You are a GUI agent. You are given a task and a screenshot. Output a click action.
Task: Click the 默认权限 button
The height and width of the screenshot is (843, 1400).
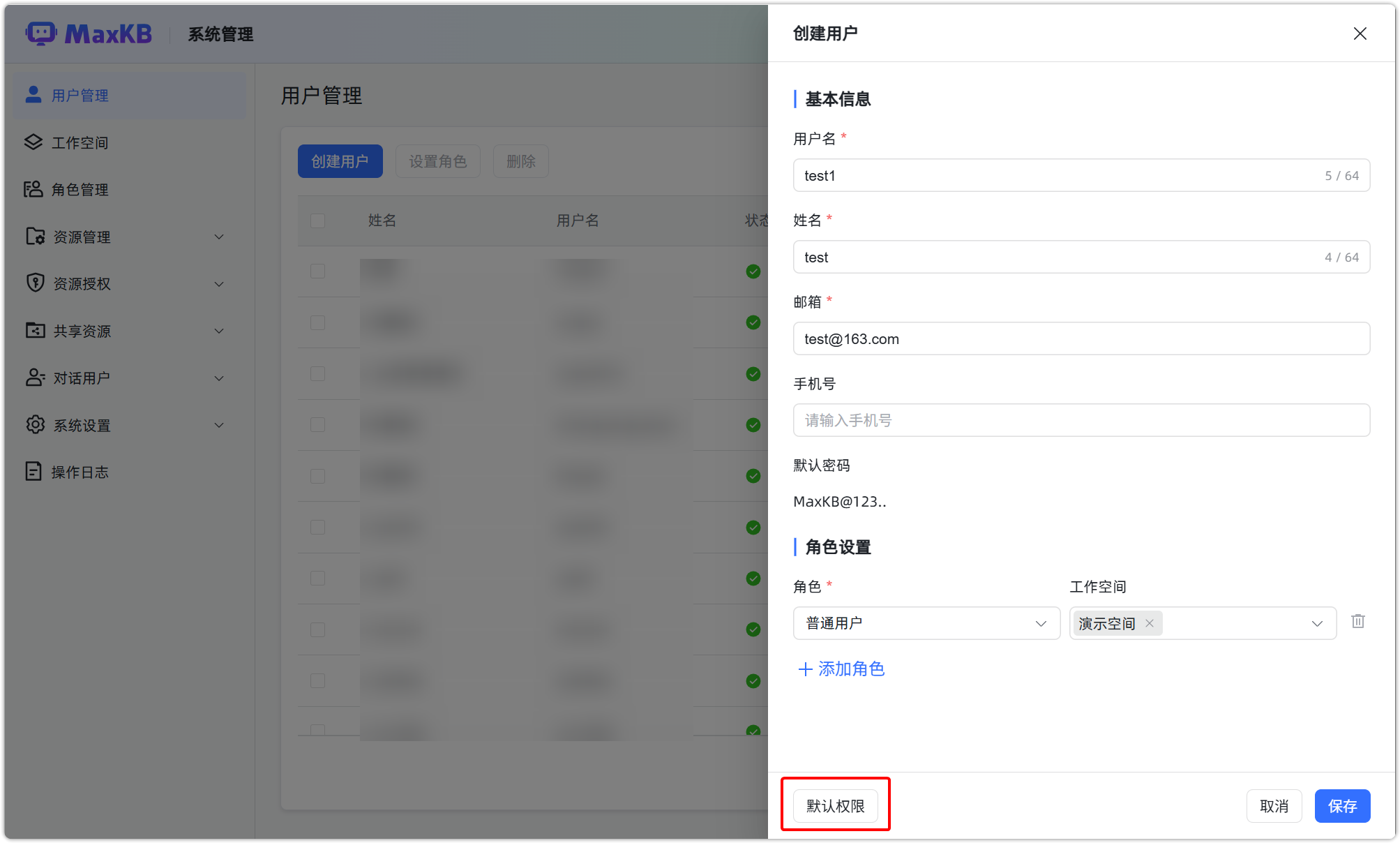coord(835,805)
